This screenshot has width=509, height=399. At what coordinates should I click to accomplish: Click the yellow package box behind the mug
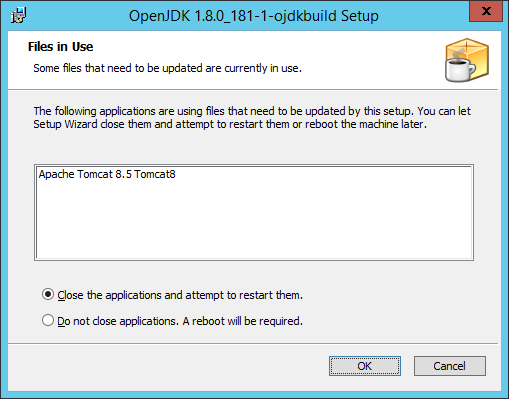tap(475, 53)
